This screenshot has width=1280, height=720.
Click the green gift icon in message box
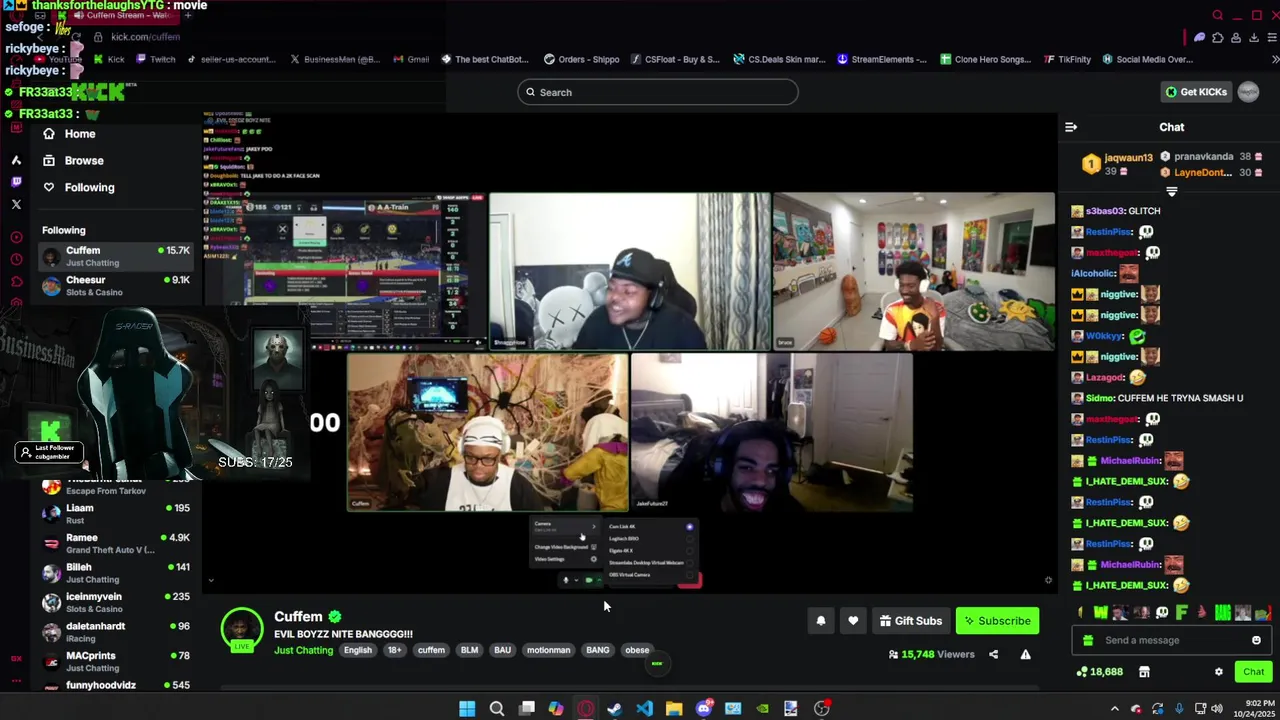click(1088, 640)
